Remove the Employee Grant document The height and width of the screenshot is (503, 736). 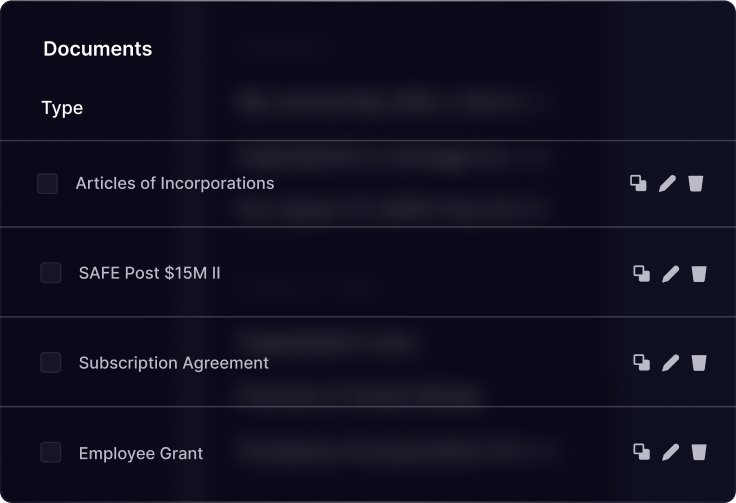point(699,452)
